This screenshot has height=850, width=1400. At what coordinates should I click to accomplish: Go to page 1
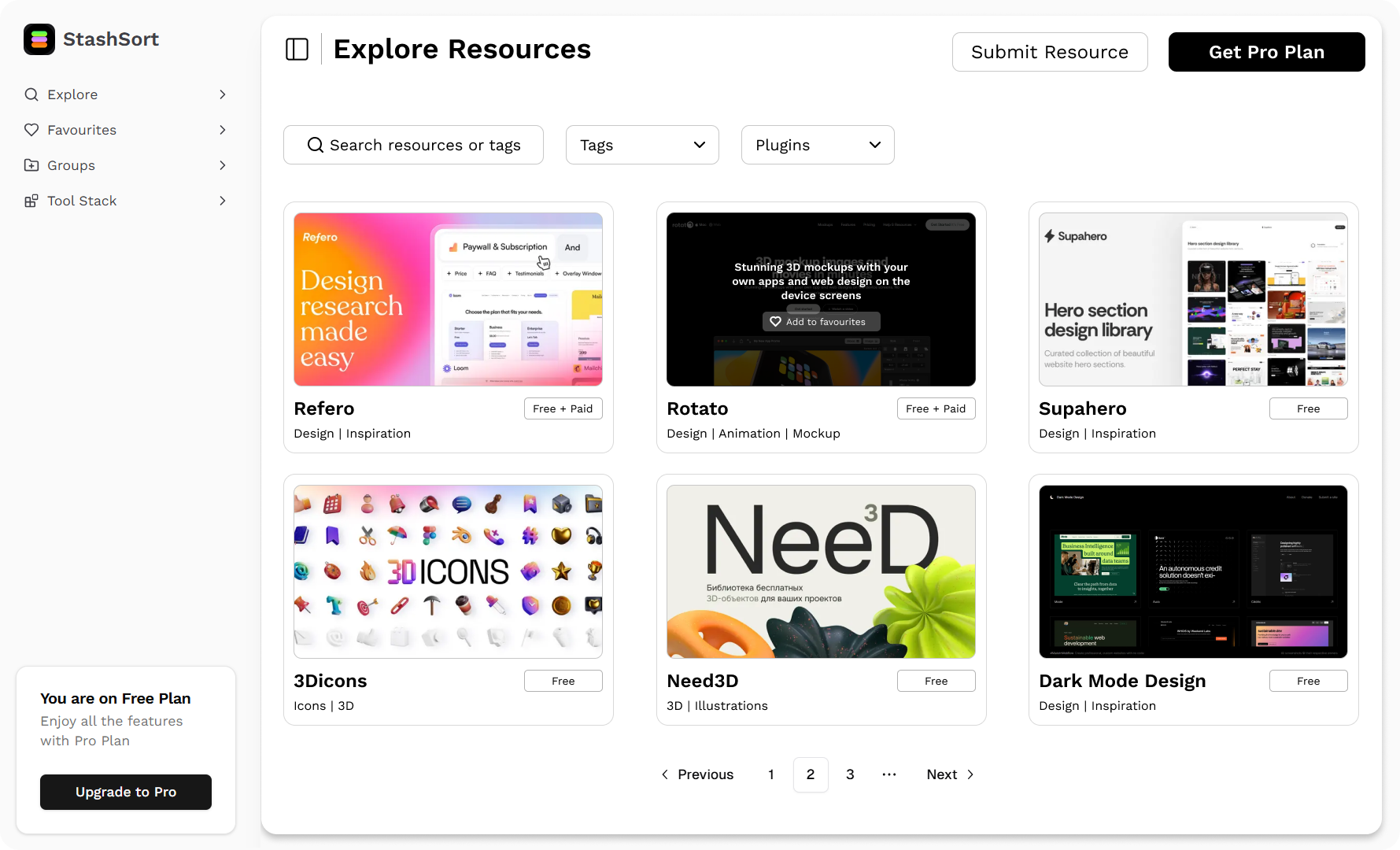pyautogui.click(x=771, y=774)
